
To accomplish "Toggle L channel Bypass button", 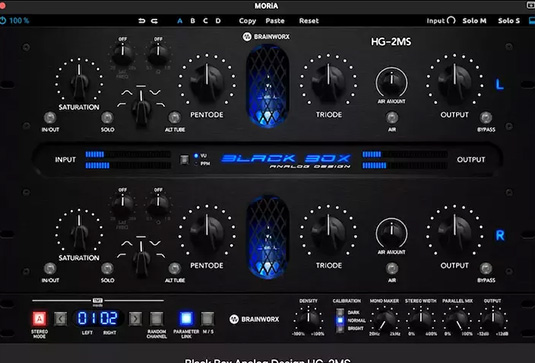I will (x=486, y=118).
